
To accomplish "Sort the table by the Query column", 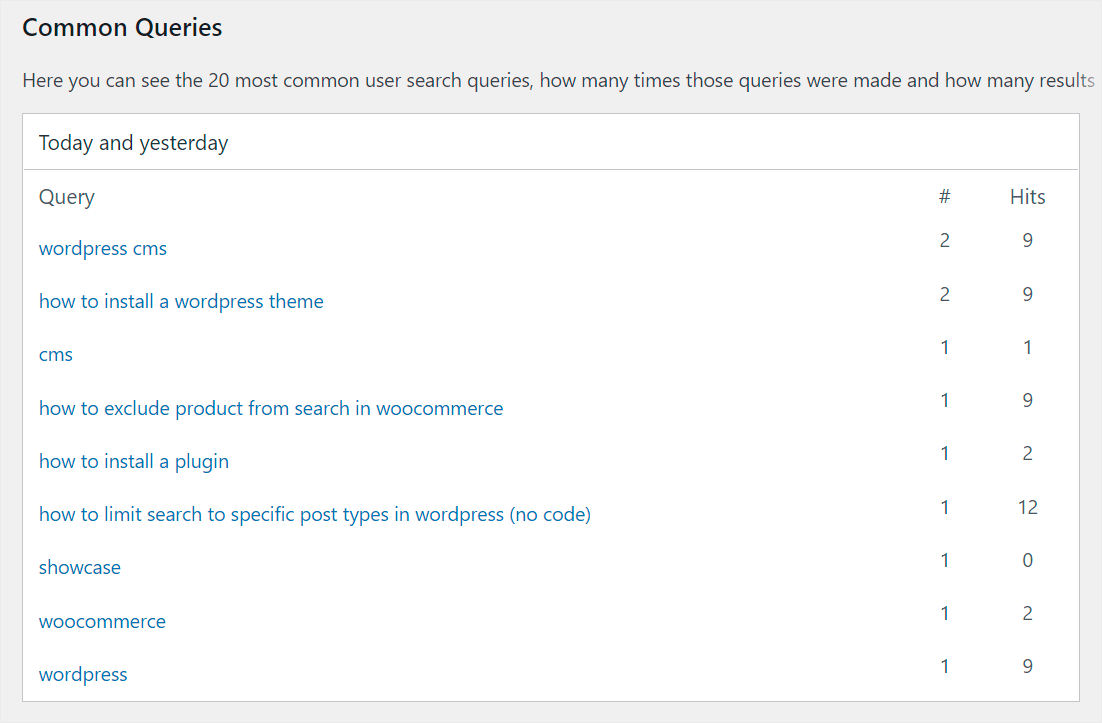I will (x=66, y=197).
